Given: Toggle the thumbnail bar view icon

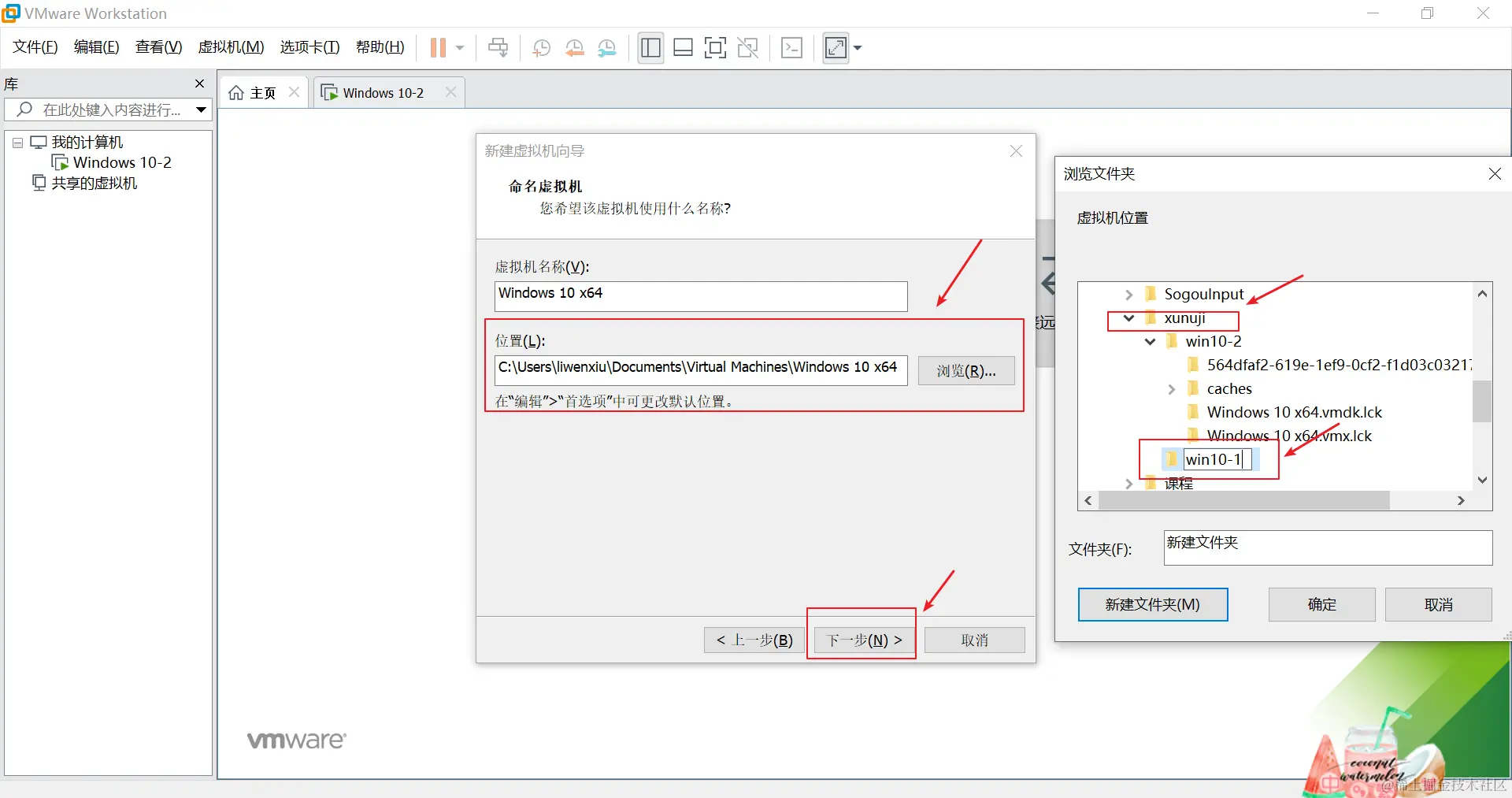Looking at the screenshot, I should point(683,48).
